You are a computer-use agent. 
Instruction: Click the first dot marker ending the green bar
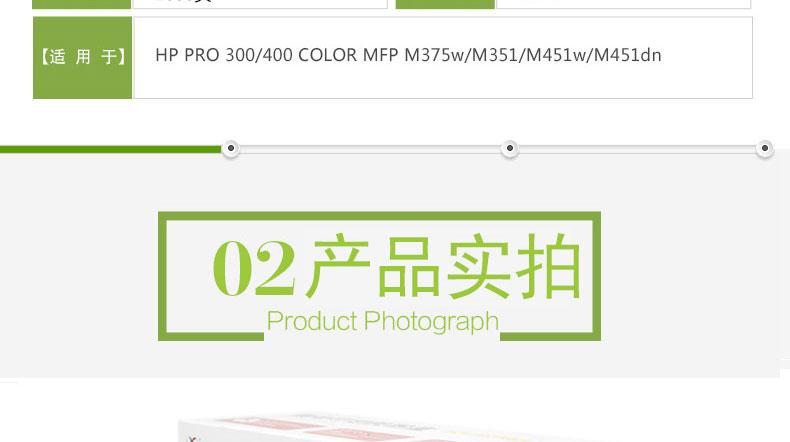click(x=231, y=148)
